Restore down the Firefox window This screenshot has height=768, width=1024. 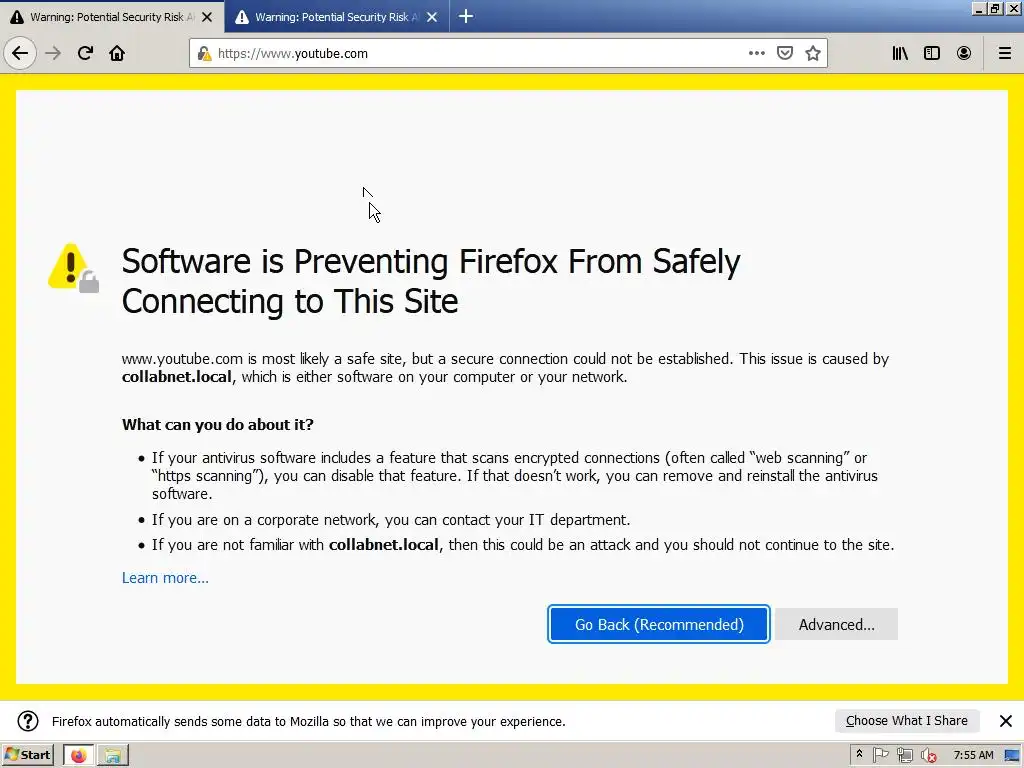point(995,8)
